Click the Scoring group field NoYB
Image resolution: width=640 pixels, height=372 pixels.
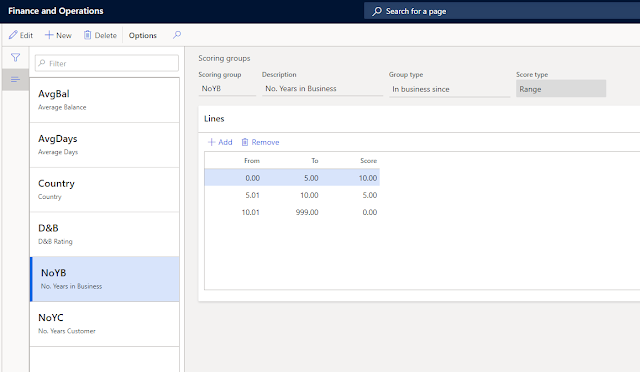click(227, 89)
